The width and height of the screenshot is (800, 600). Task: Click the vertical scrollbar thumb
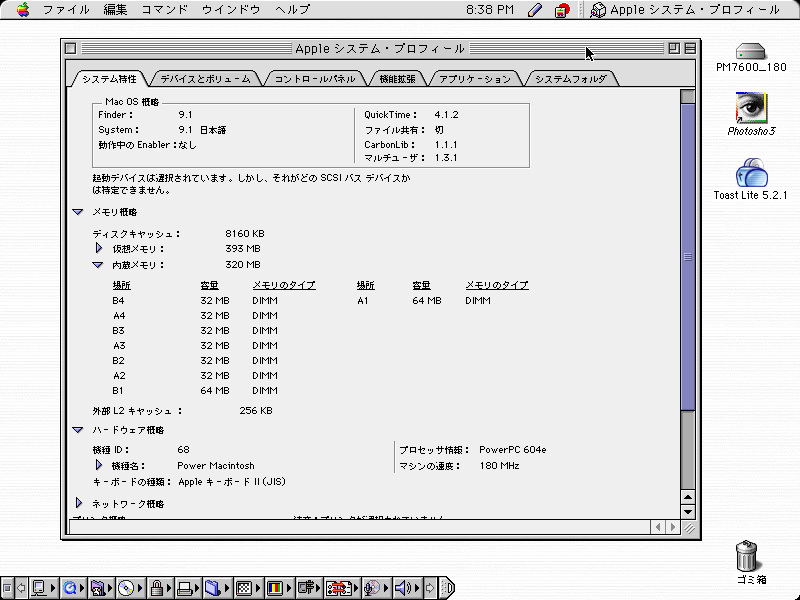pyautogui.click(x=688, y=257)
